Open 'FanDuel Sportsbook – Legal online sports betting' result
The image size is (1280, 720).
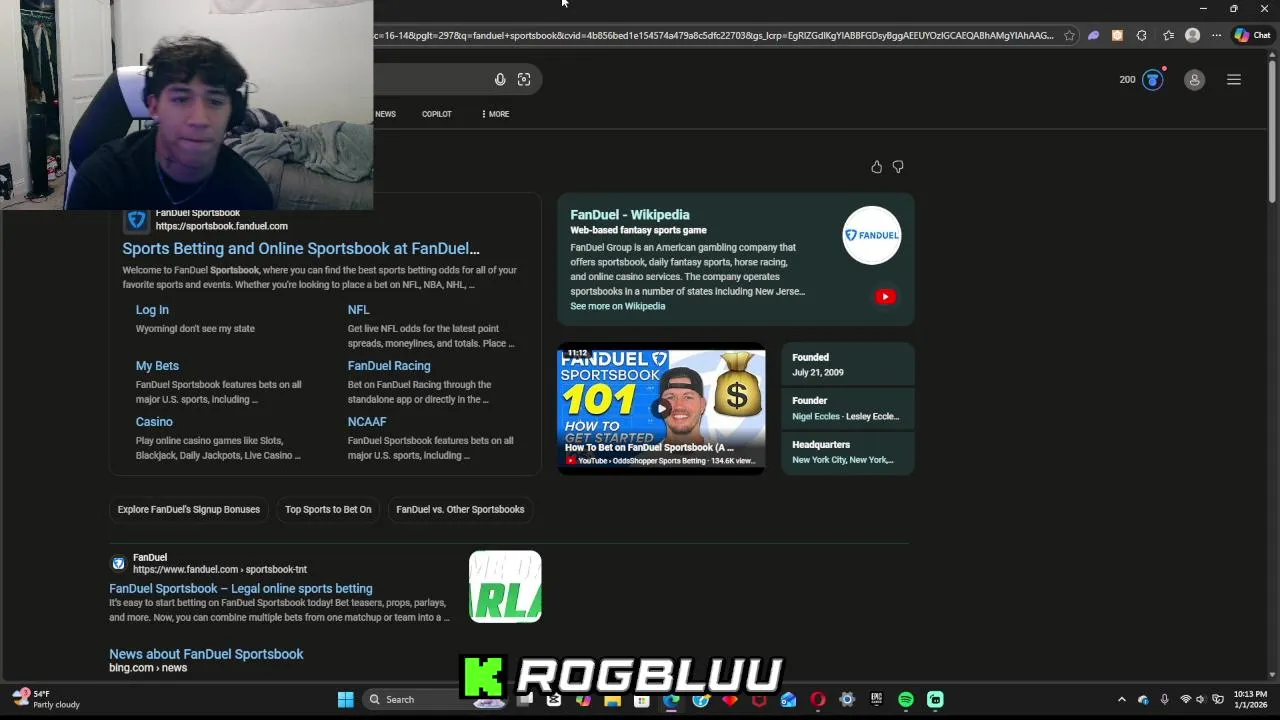click(241, 589)
